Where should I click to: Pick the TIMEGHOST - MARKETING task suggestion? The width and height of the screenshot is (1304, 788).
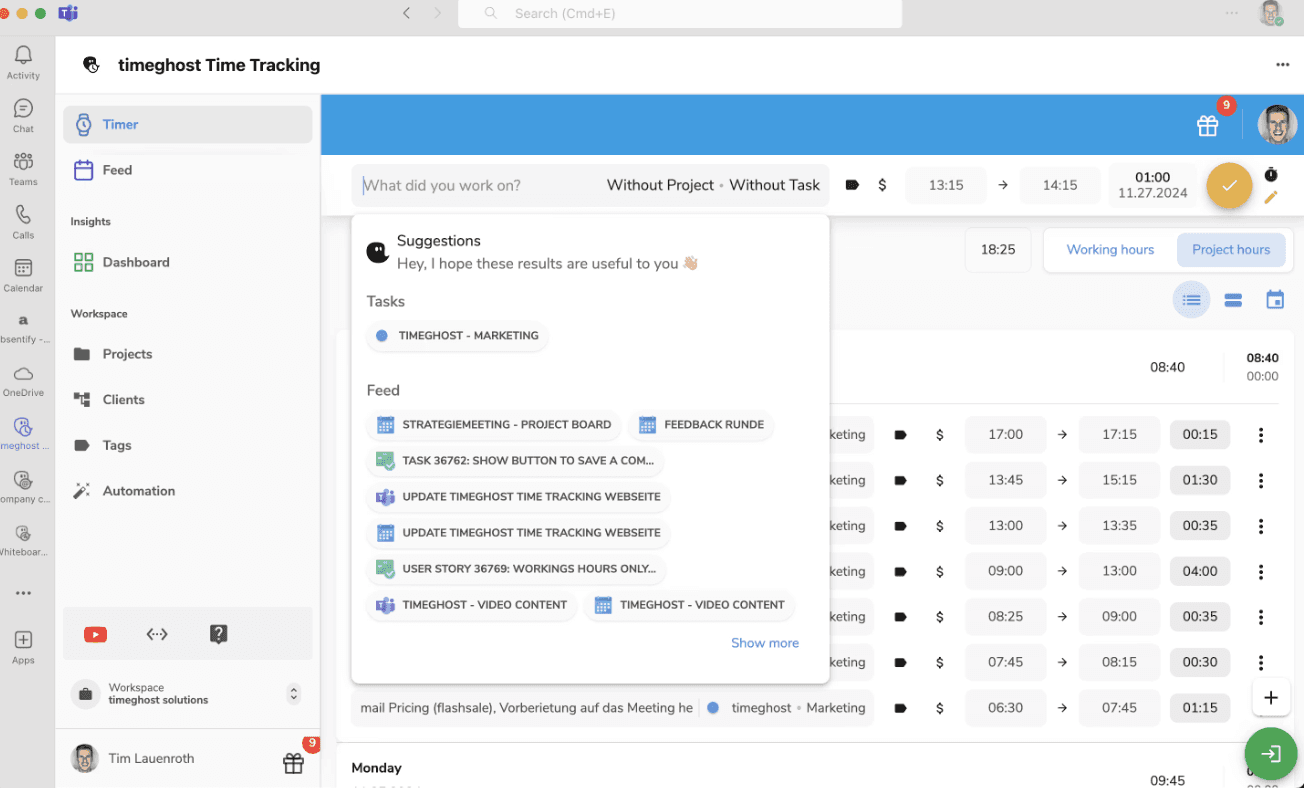coord(457,336)
